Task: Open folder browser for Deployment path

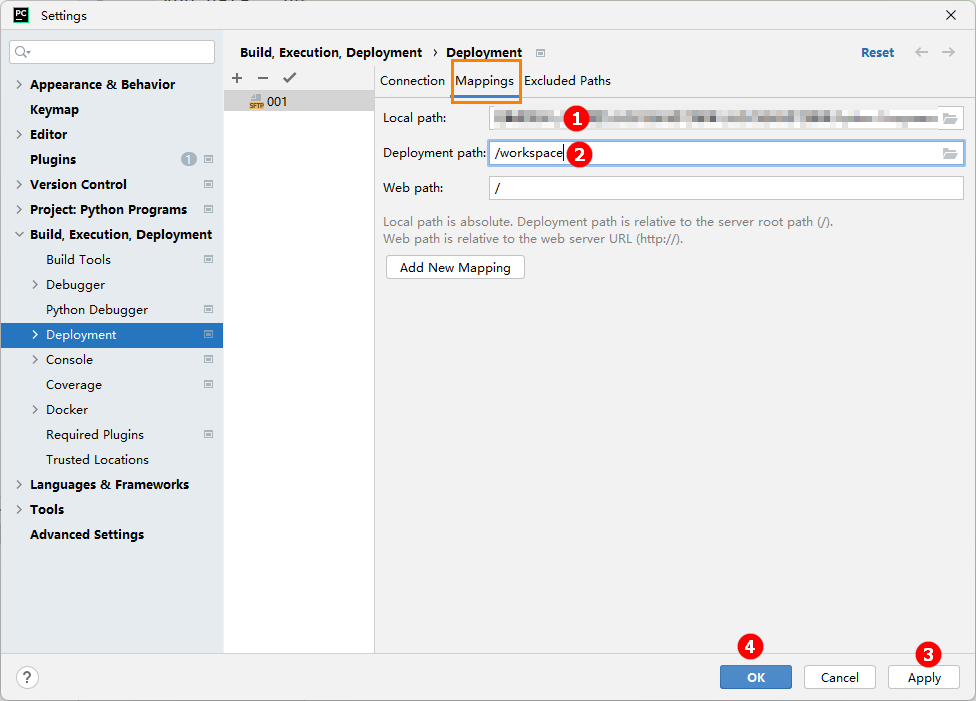Action: 950,153
